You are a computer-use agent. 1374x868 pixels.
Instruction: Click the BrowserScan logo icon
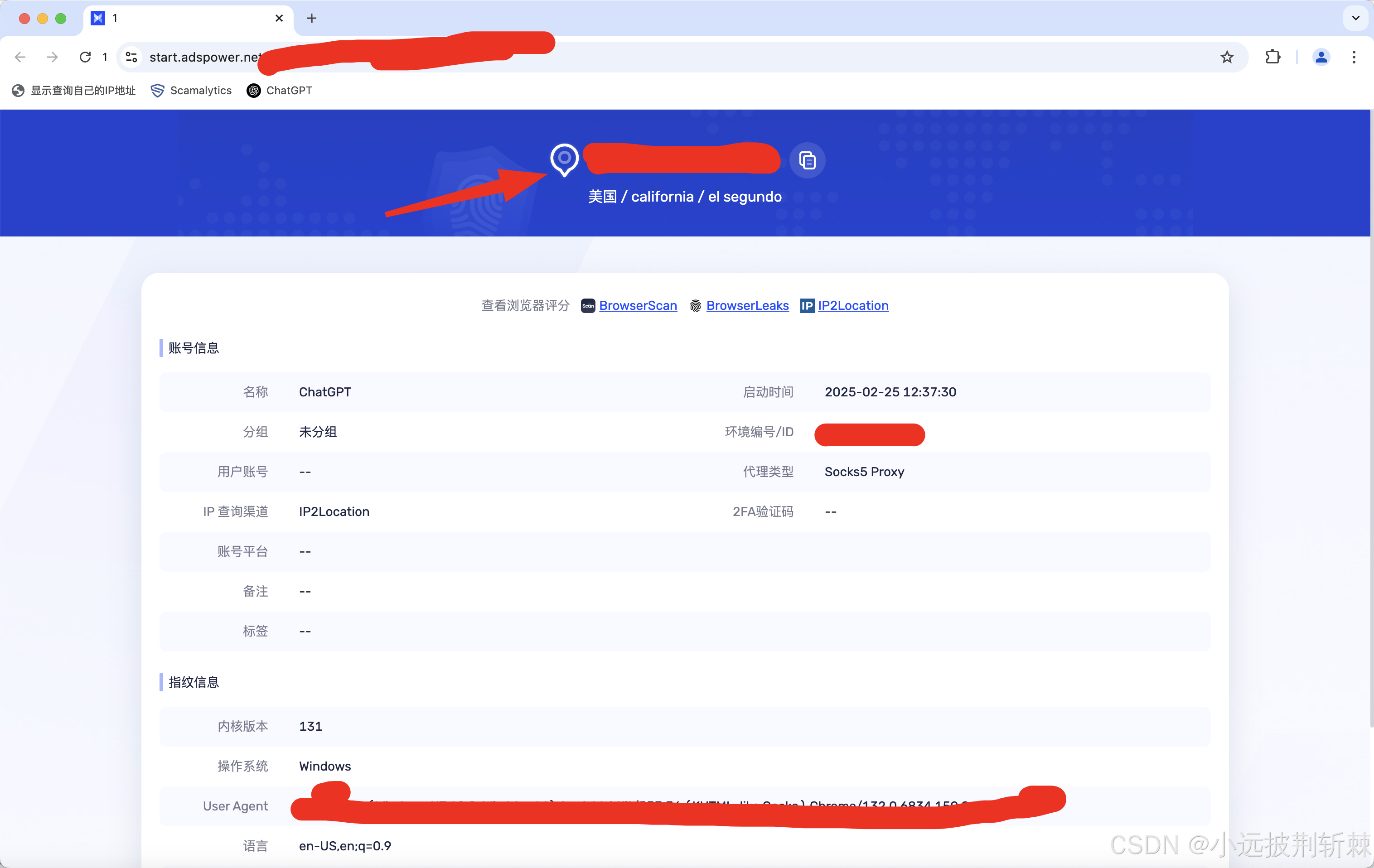[588, 306]
